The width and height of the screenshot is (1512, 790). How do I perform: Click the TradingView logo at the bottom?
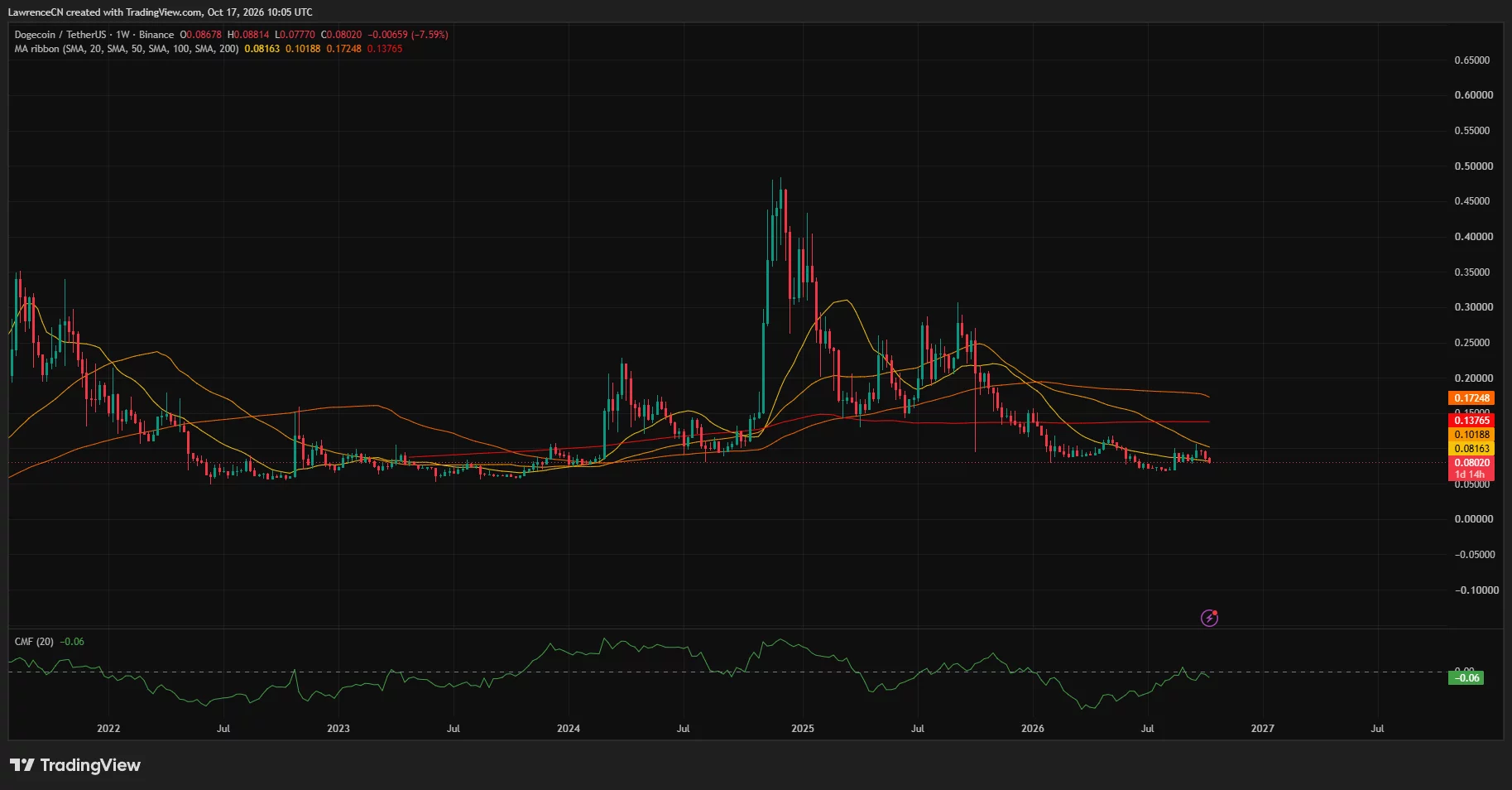[75, 765]
